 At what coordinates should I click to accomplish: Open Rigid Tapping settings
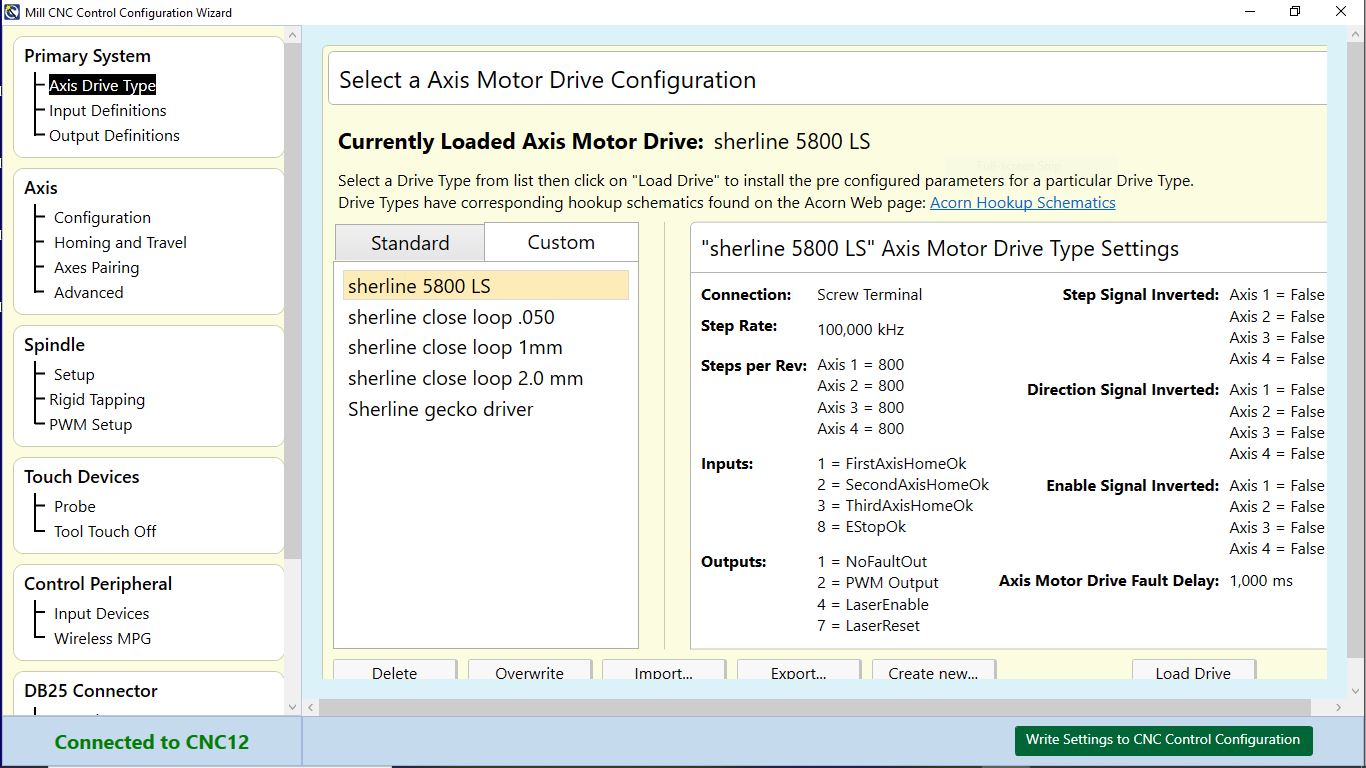(97, 400)
